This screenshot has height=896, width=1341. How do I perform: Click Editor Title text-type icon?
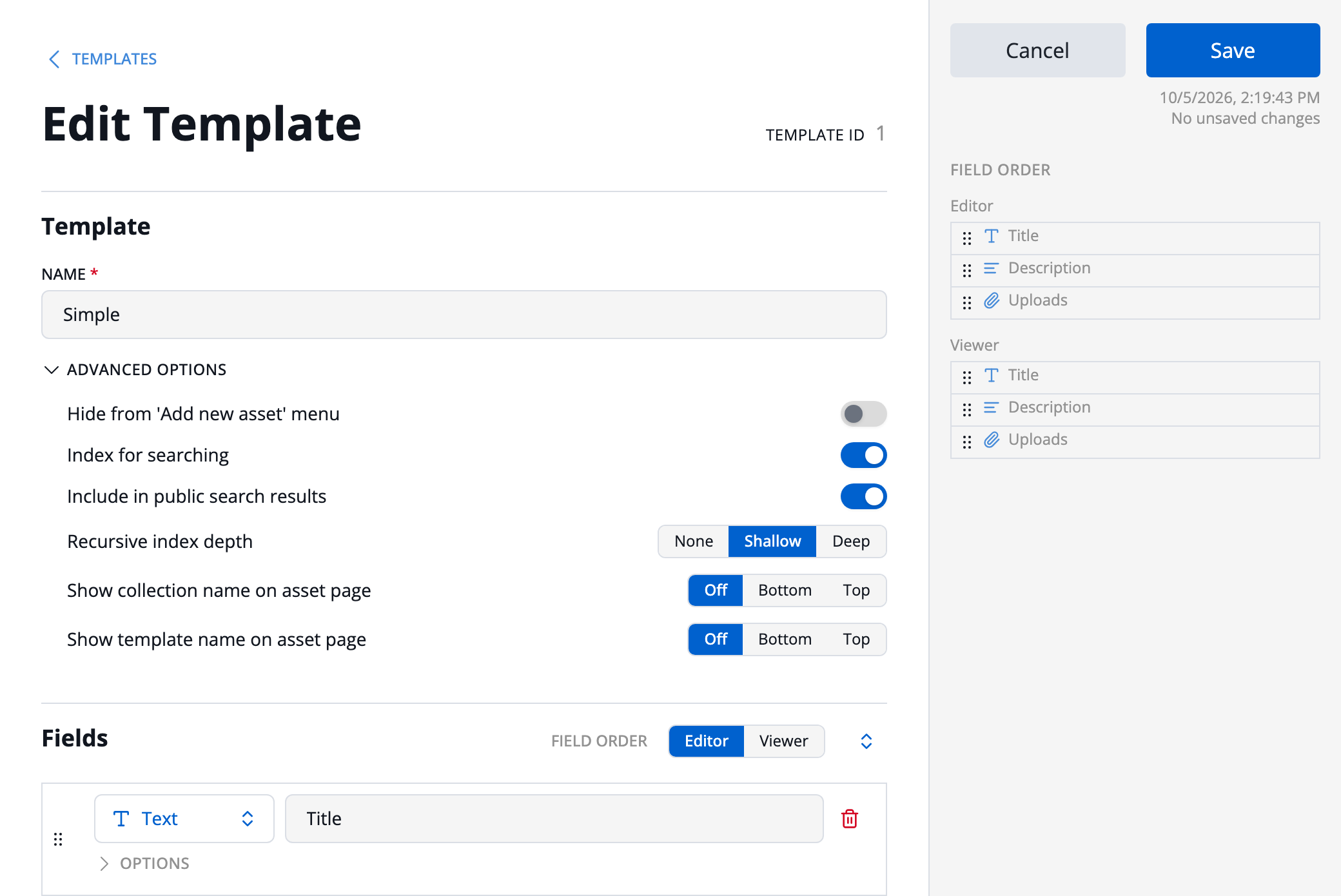tap(992, 236)
